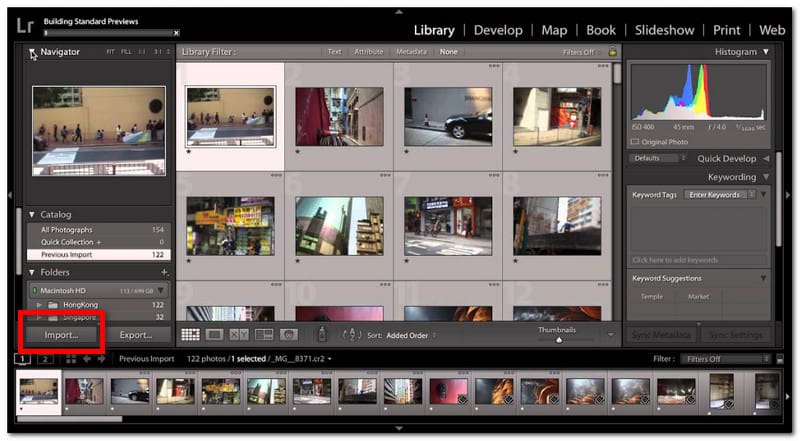
Task: Collapse Keyword Suggestions section triangle
Action: (x=763, y=279)
